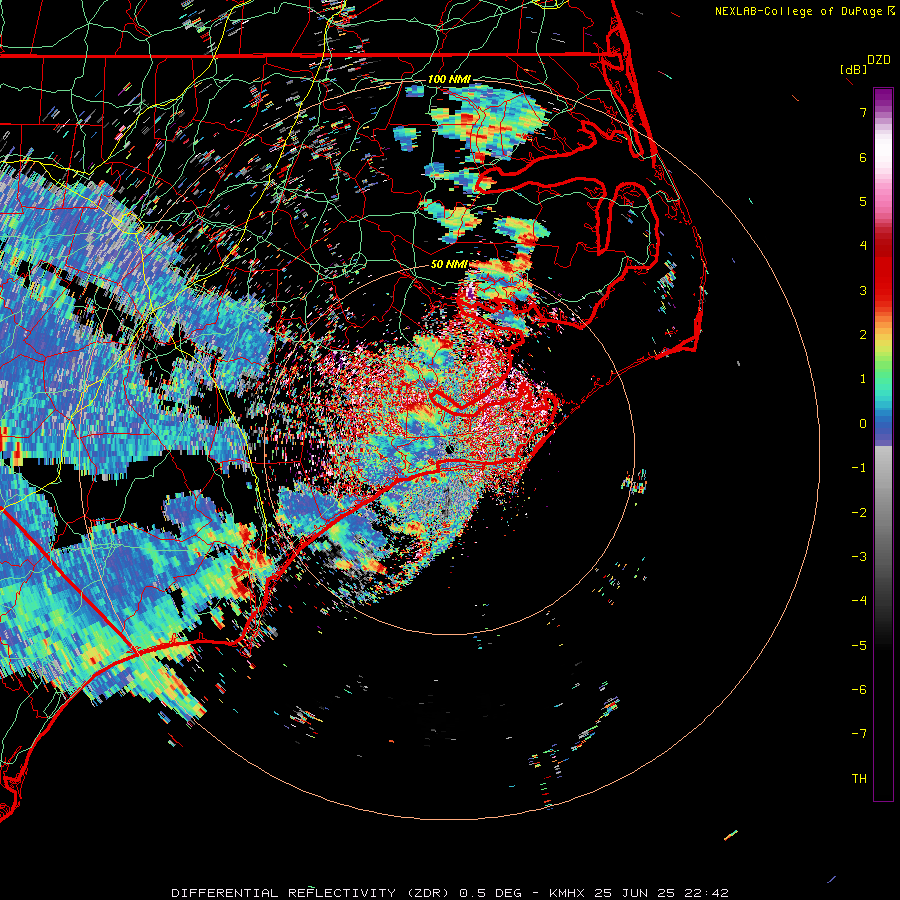Click the 6 value on the dB scale
Screen dimensions: 900x900
(863, 157)
